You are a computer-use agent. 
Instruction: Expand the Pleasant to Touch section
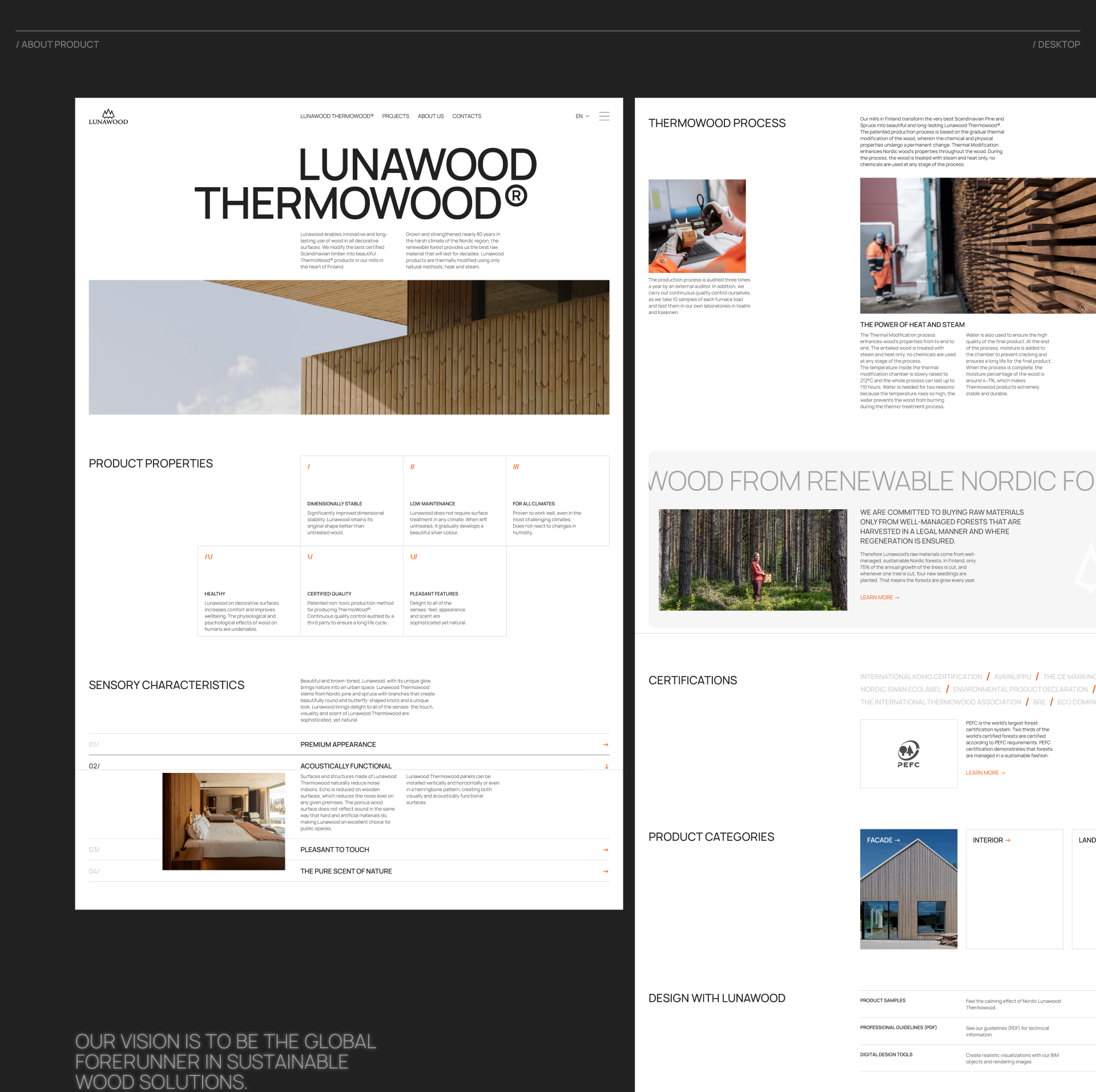[335, 850]
